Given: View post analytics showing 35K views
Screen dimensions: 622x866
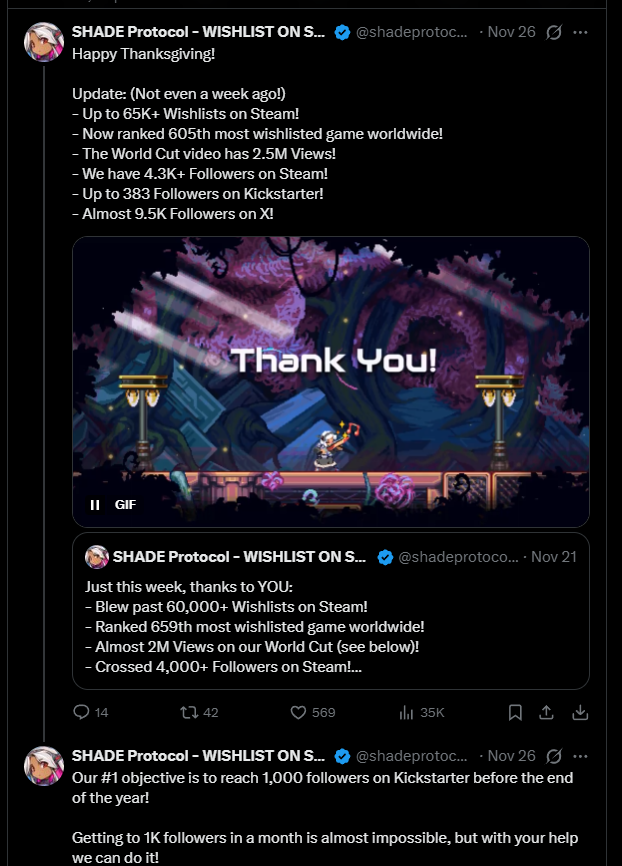Looking at the screenshot, I should click(421, 712).
